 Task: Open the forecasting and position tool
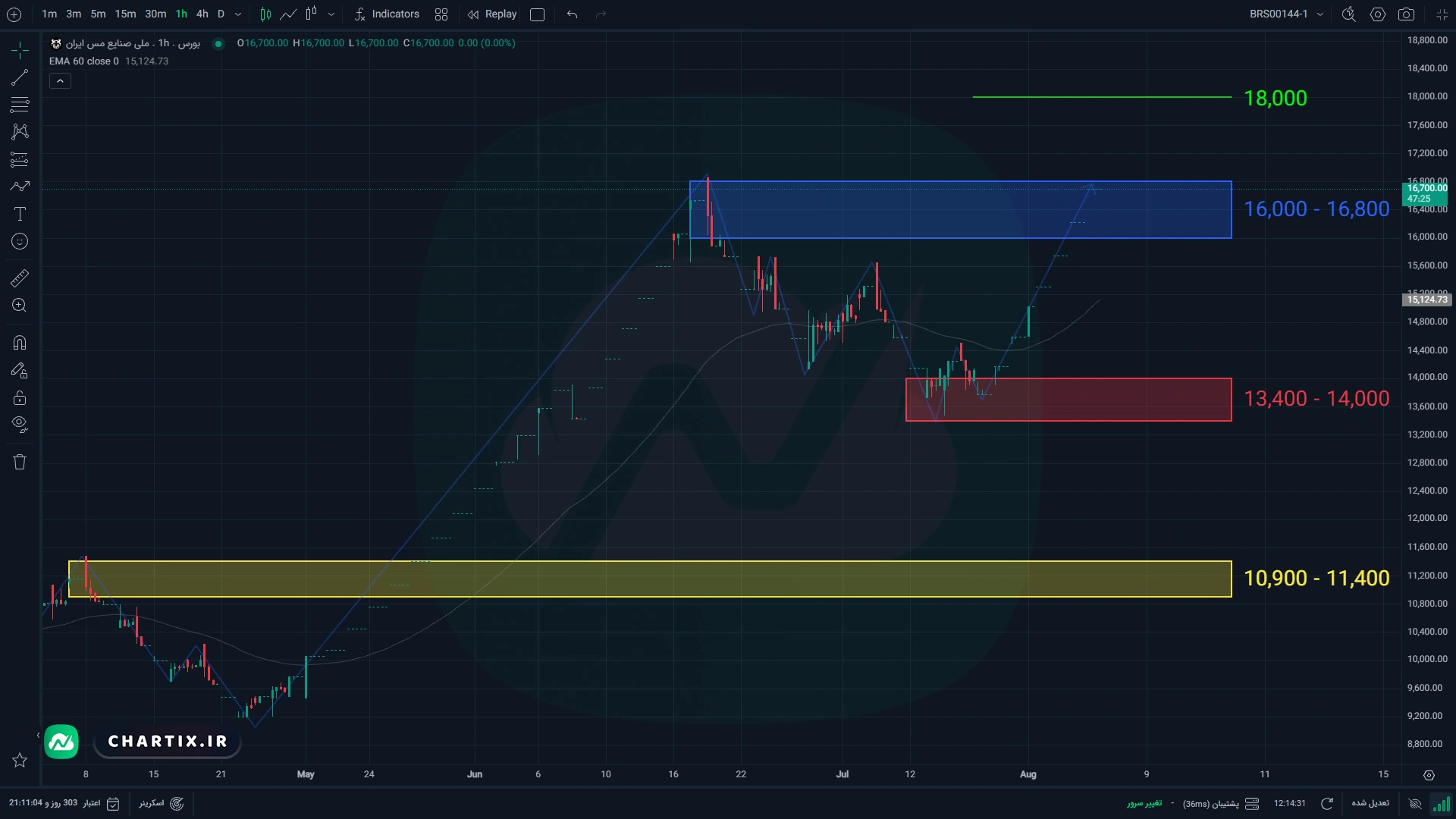tap(20, 159)
